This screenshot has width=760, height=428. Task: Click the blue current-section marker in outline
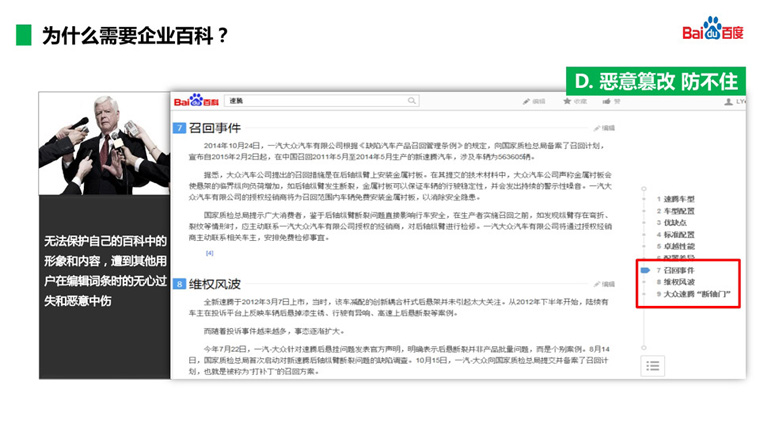coord(645,270)
